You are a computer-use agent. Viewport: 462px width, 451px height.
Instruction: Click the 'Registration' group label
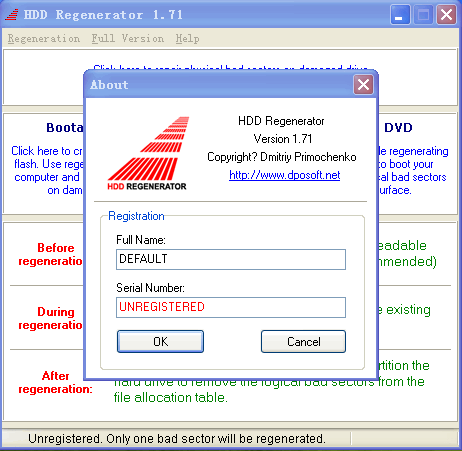coord(136,216)
